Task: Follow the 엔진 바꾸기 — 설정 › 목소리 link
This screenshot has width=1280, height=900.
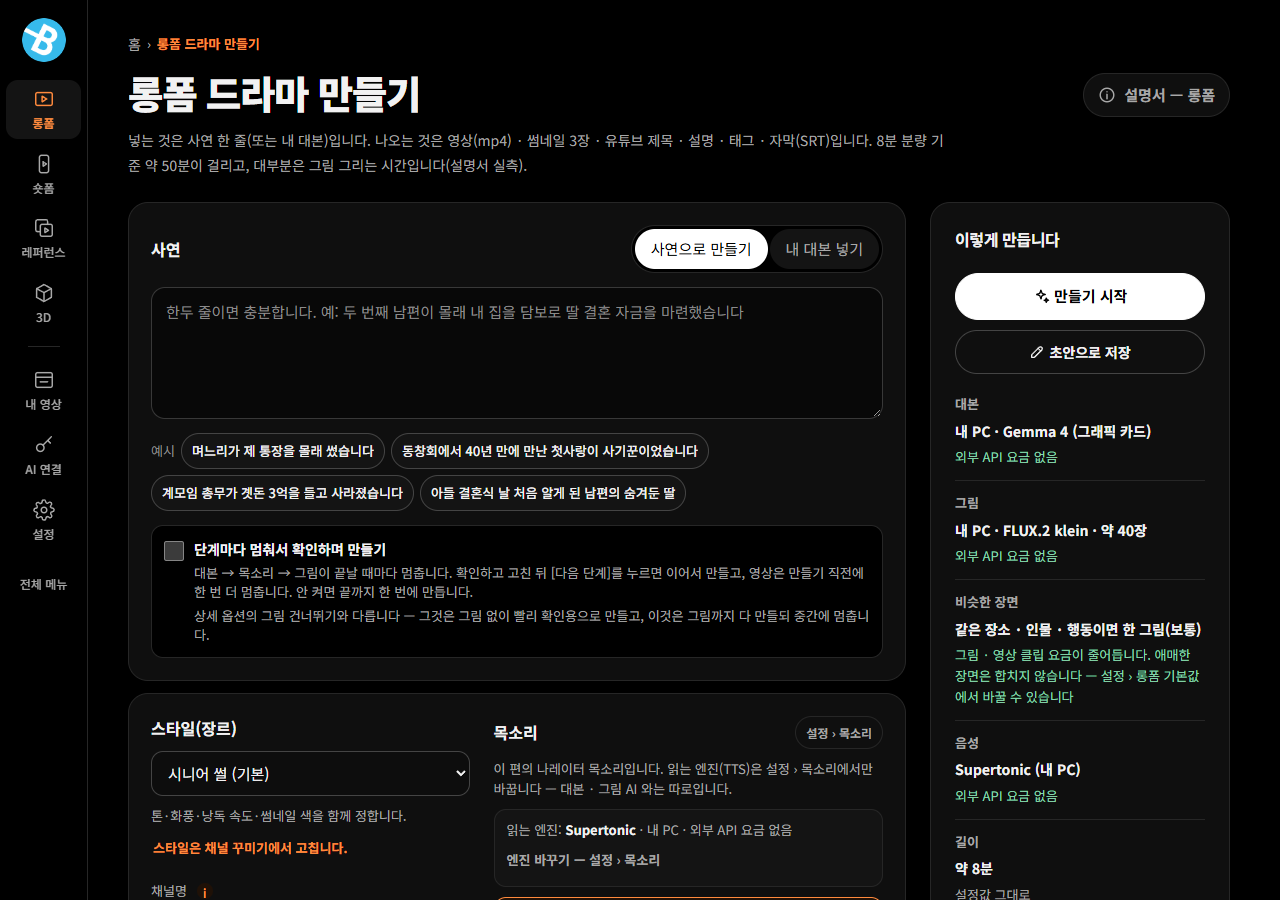Action: [x=583, y=860]
